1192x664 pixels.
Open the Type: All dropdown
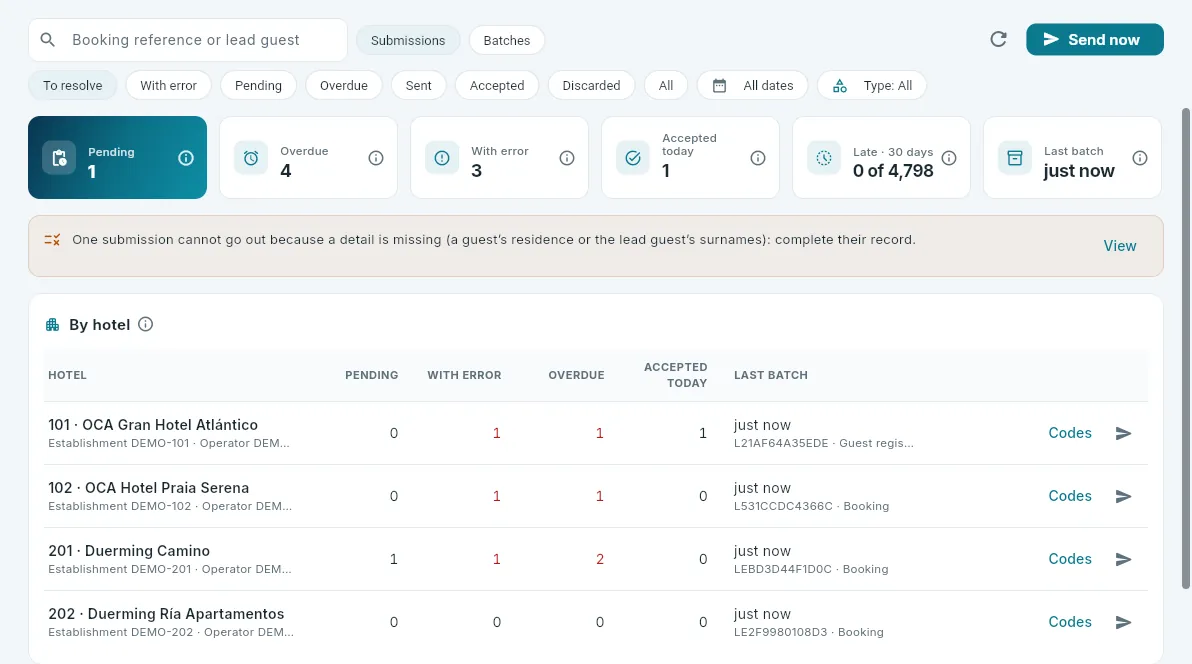point(872,85)
